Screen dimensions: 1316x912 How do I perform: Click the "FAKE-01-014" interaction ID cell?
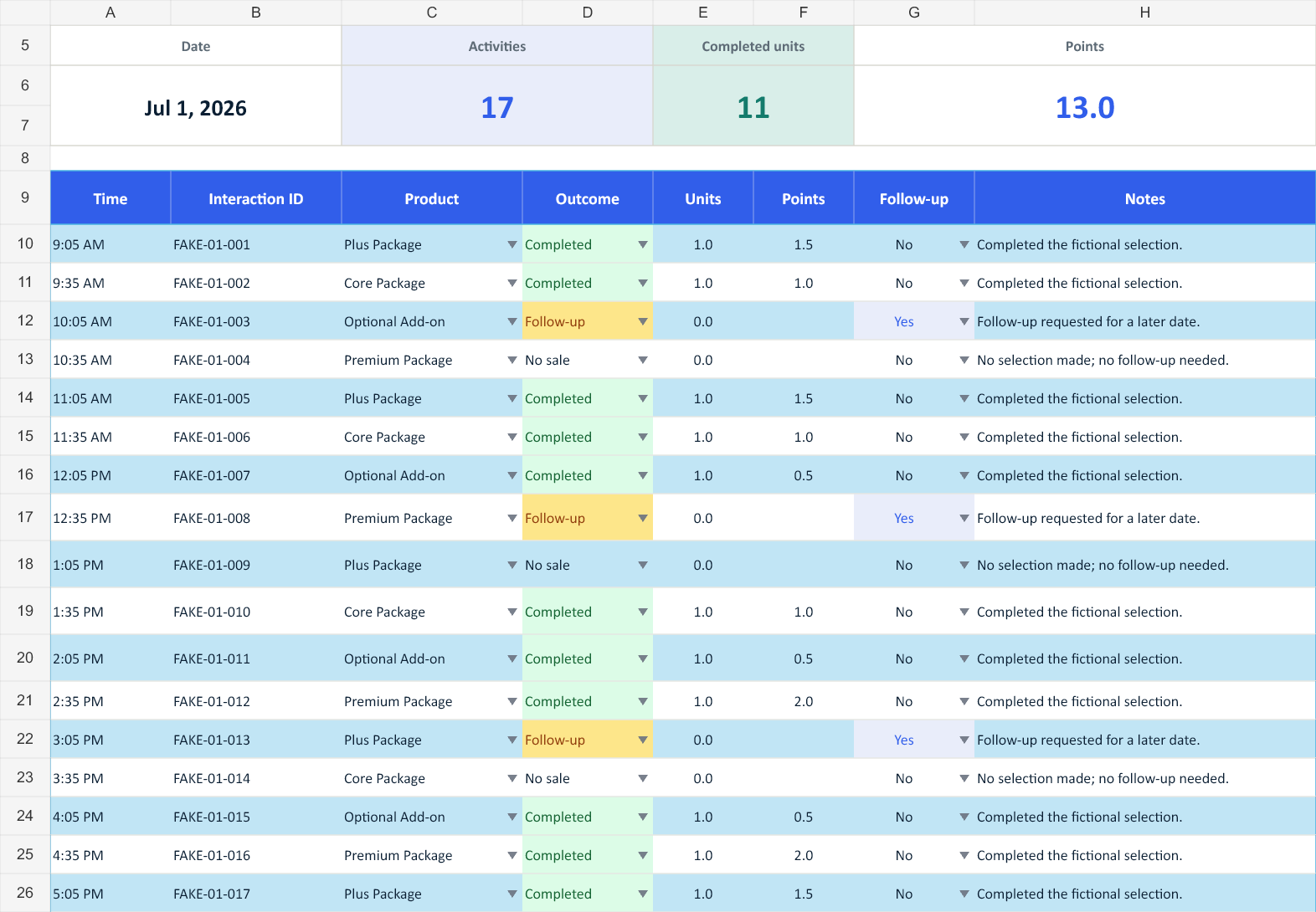(256, 778)
